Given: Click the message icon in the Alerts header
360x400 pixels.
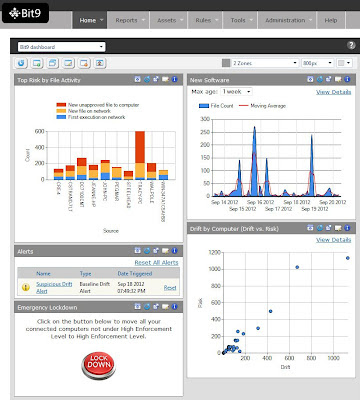Looking at the screenshot, I should tap(165, 251).
